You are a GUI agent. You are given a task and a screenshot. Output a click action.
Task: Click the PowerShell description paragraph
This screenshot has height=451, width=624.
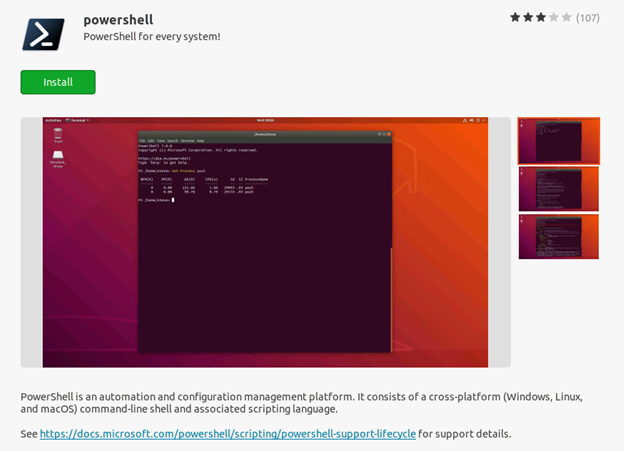coord(302,403)
